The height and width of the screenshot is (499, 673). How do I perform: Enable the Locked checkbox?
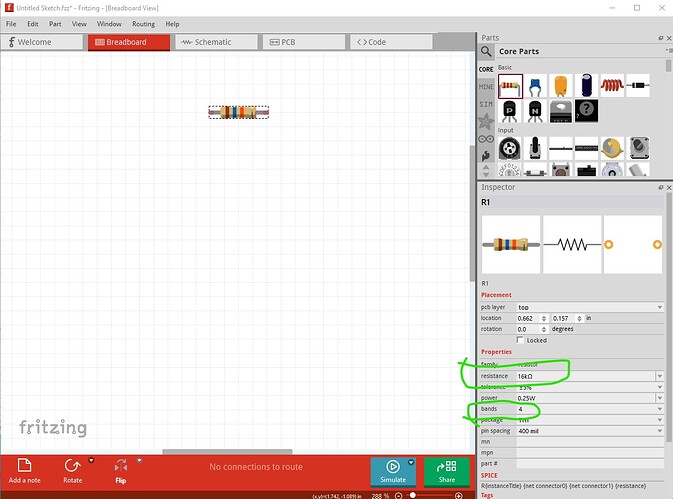click(x=520, y=340)
